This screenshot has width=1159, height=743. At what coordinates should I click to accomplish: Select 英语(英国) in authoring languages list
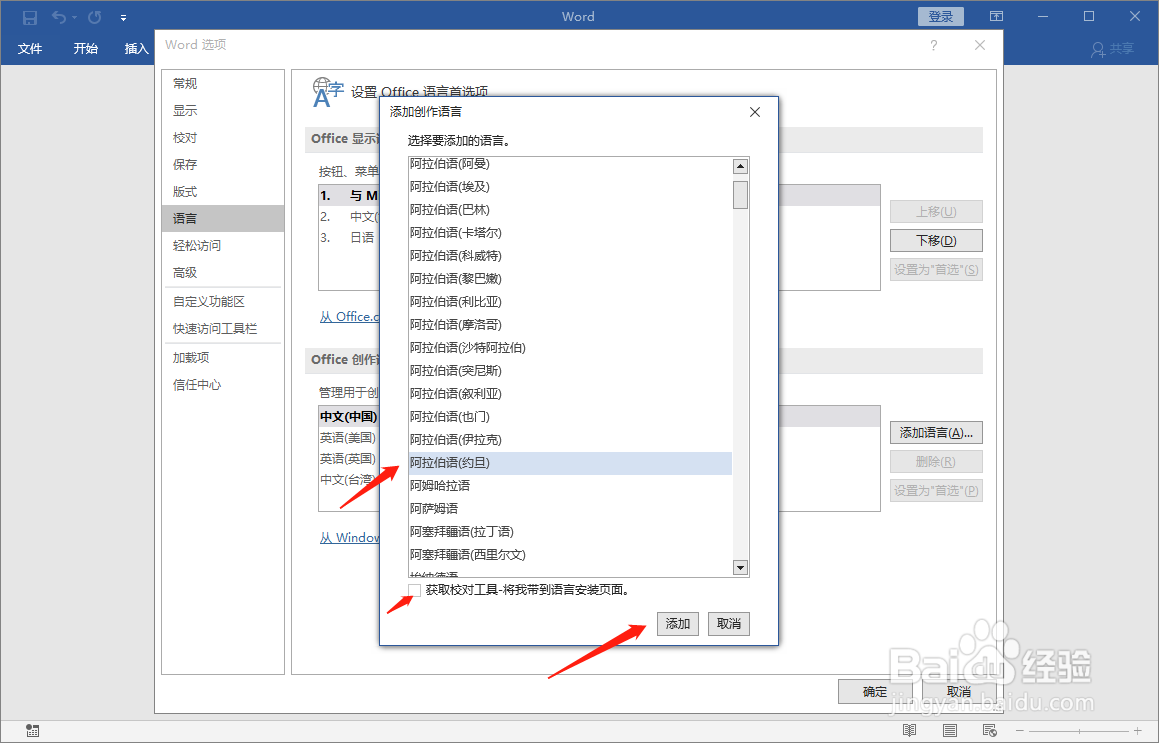348,458
